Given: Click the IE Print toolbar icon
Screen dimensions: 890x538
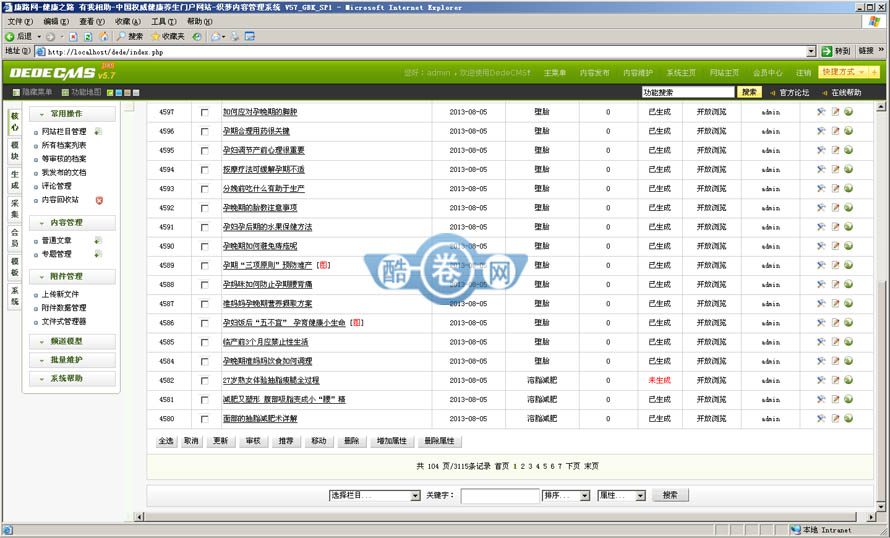Looking at the screenshot, I should click(x=234, y=36).
